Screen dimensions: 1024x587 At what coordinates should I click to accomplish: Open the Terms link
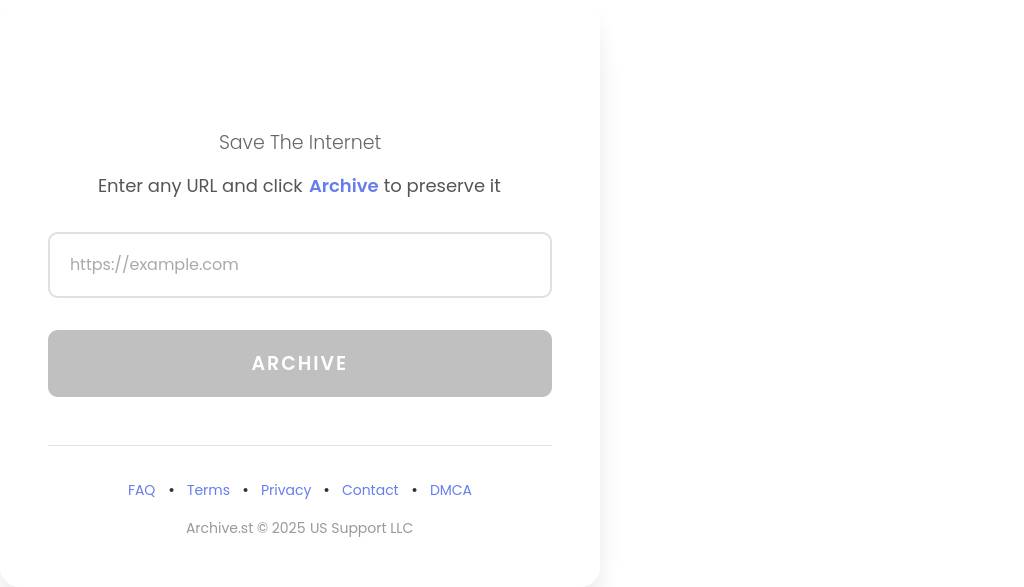coord(208,490)
